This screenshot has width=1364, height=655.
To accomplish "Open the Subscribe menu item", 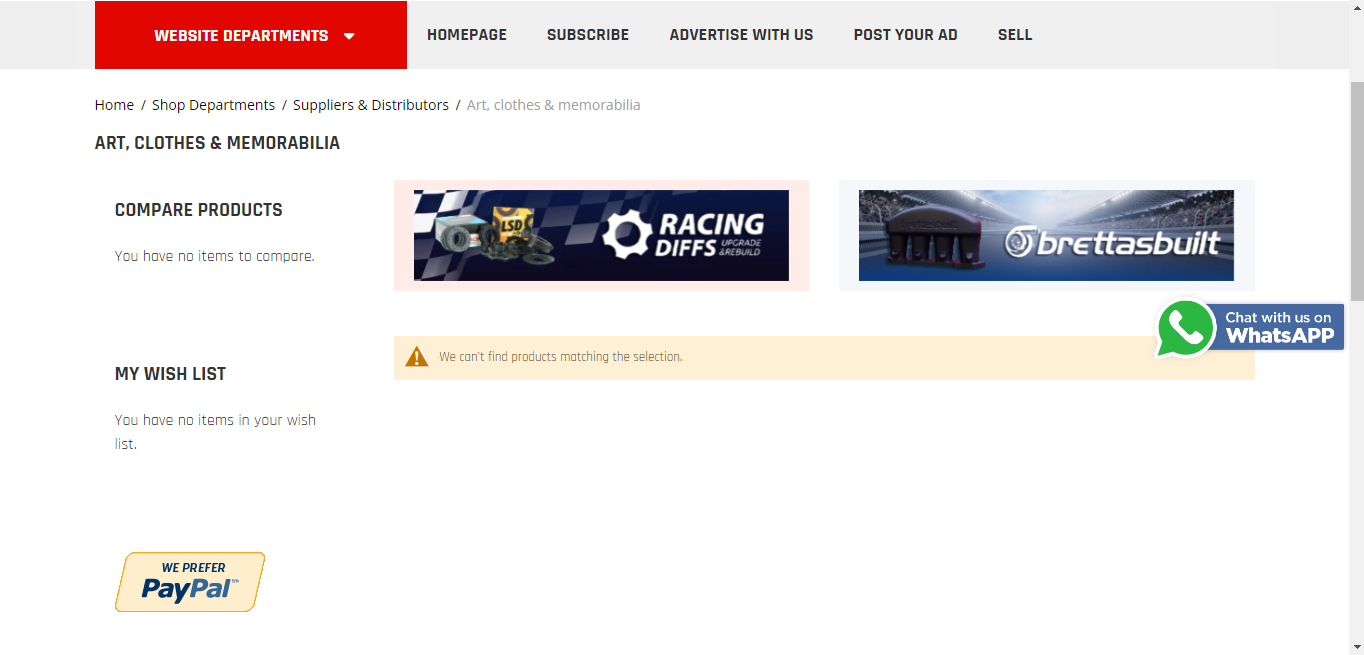I will coord(588,35).
